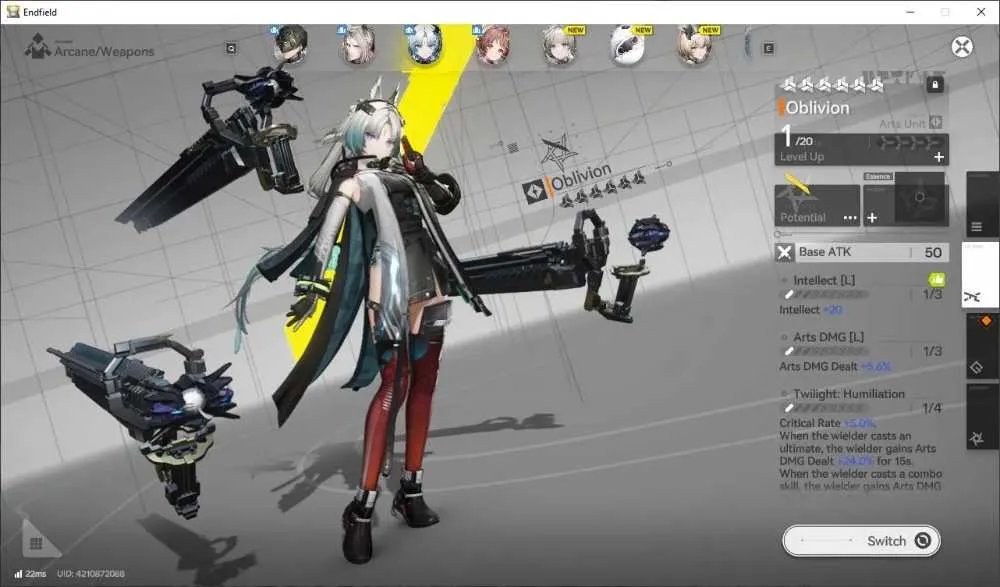The width and height of the screenshot is (1000, 587).
Task: Click the network ping 22ms indicator
Action: click(30, 574)
